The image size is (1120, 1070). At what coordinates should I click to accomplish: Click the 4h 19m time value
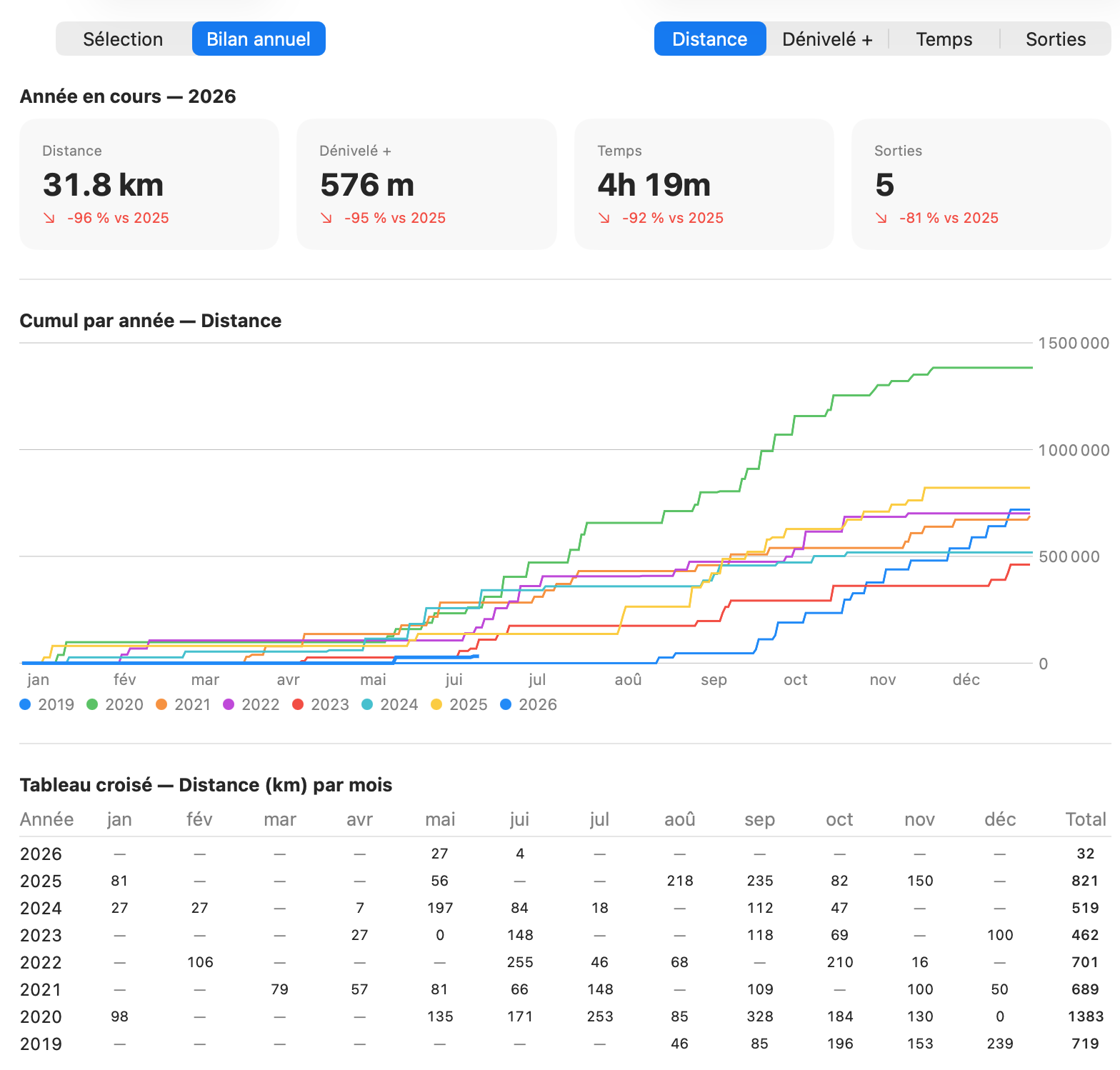point(654,185)
